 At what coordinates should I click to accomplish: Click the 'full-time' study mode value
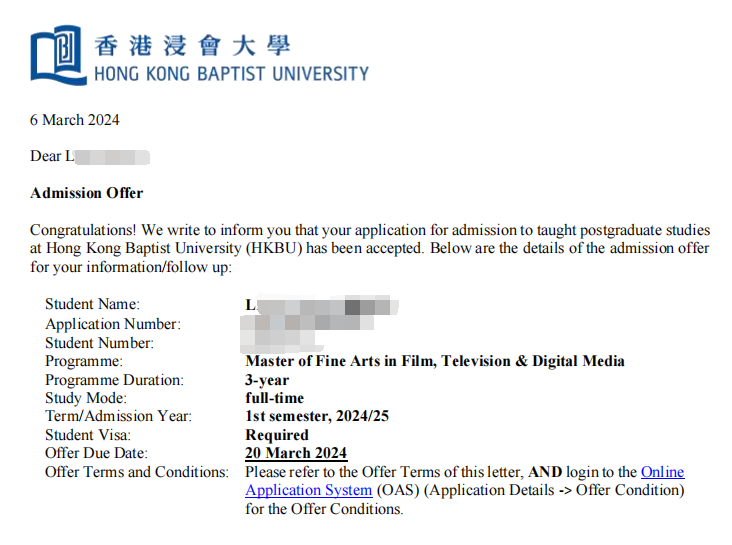[x=274, y=398]
